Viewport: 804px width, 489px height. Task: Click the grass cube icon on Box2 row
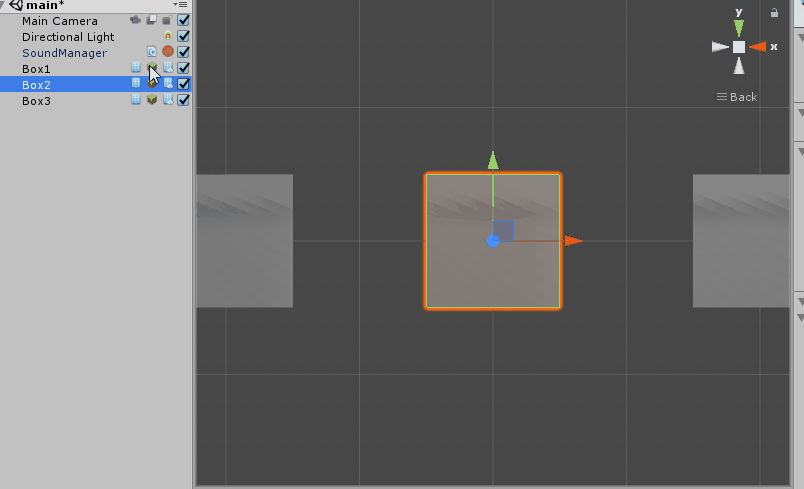tap(152, 84)
